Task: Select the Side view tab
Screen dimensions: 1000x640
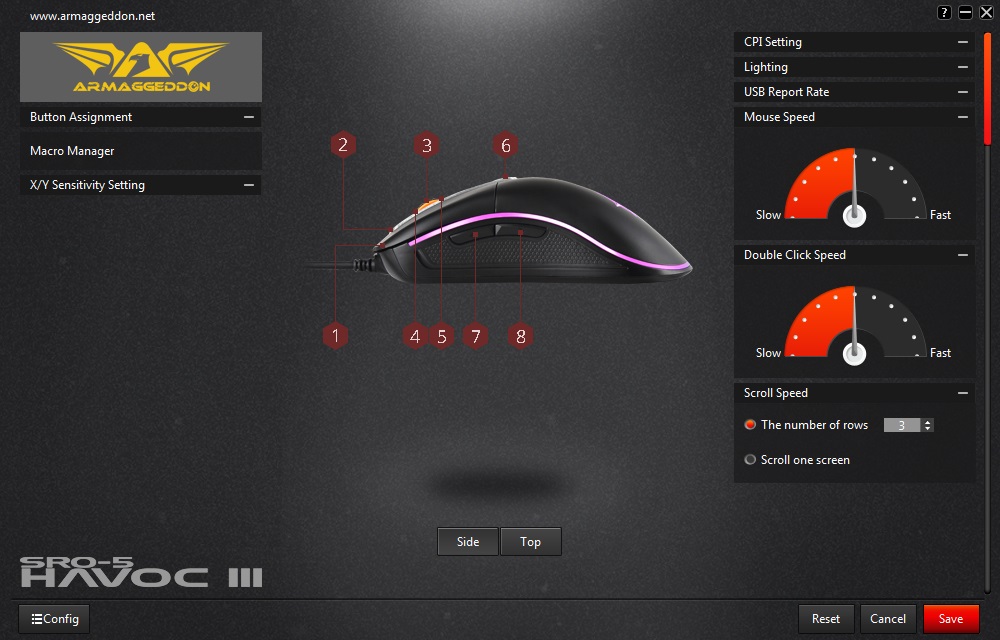Action: click(x=467, y=541)
